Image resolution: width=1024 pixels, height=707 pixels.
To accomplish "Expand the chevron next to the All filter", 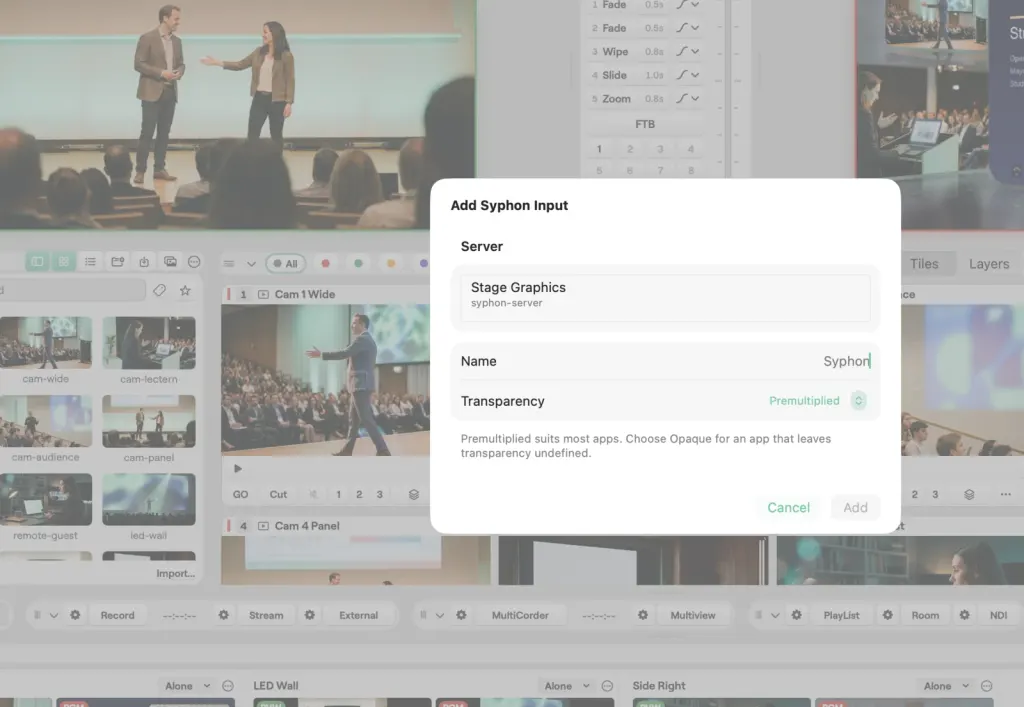I will tap(251, 264).
